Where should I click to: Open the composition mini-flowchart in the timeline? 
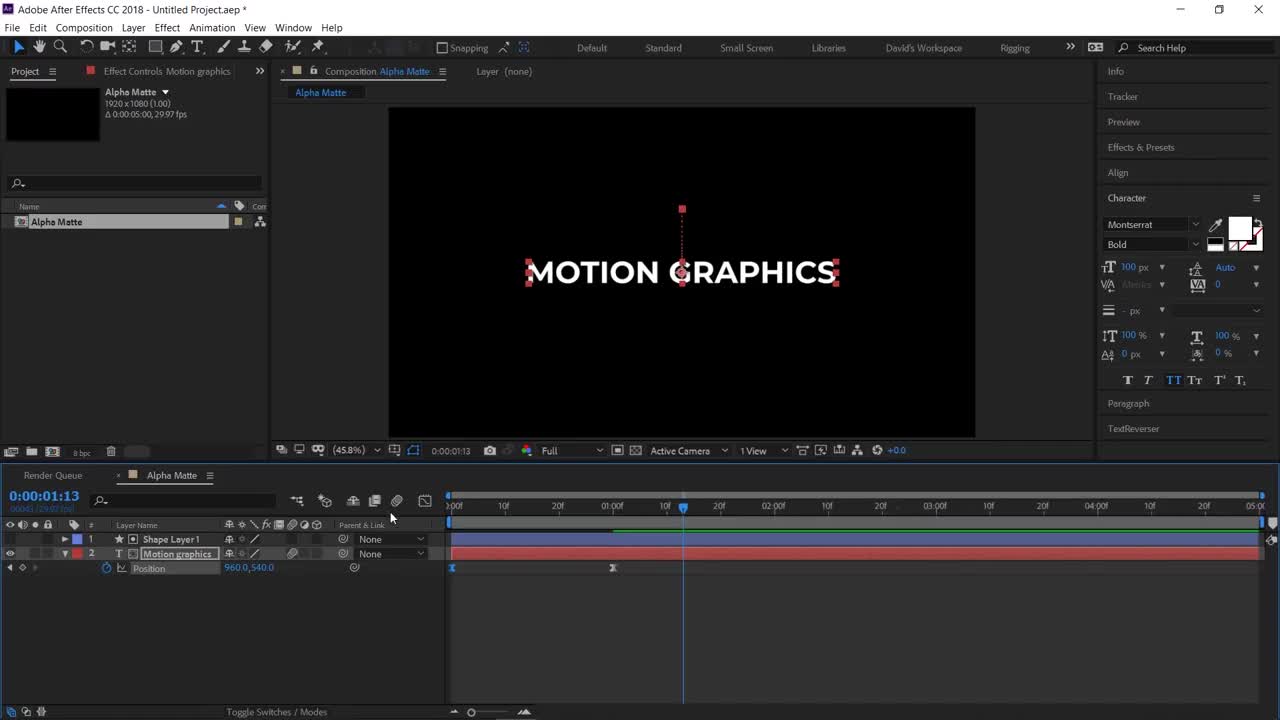(297, 501)
